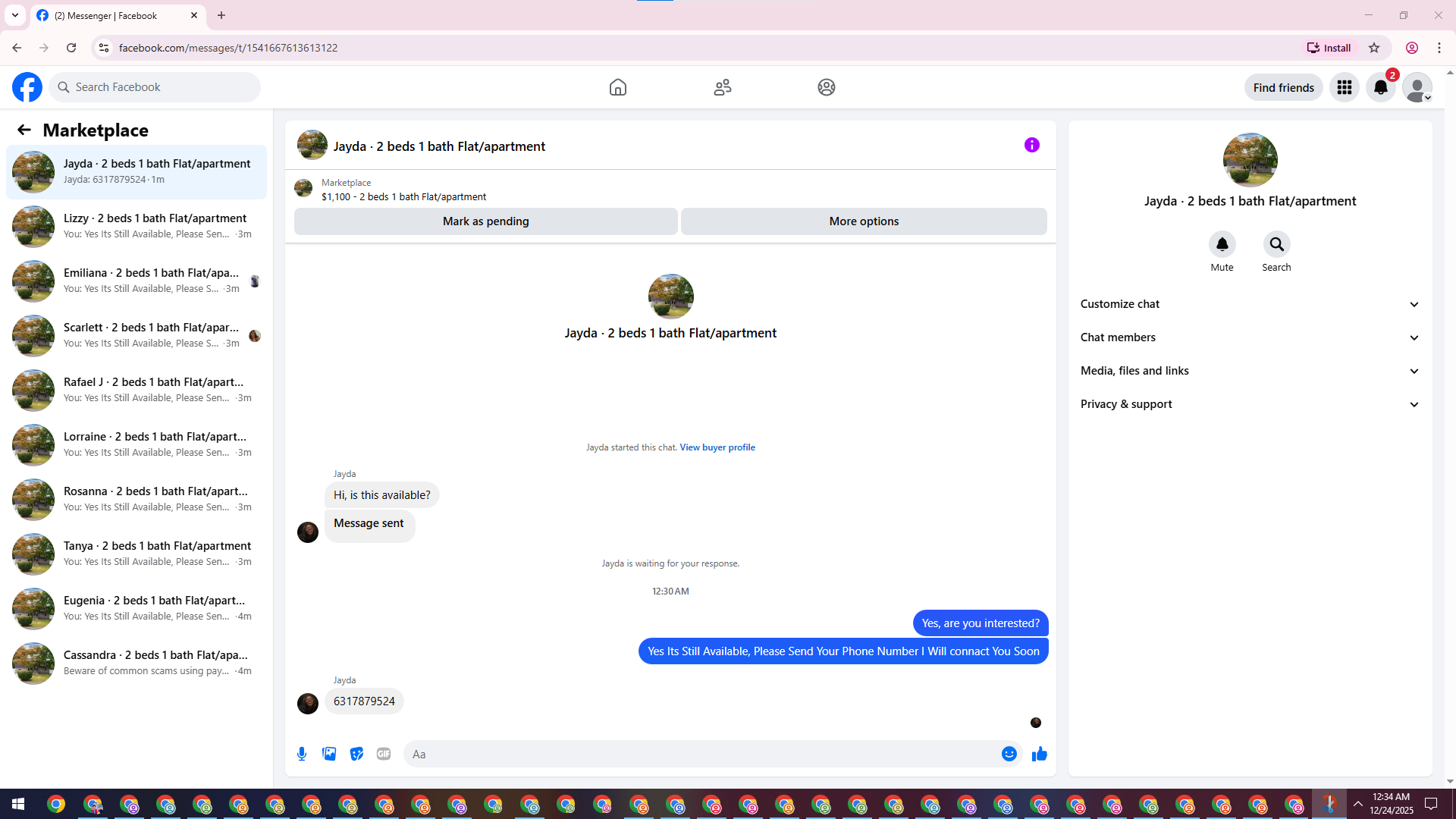The image size is (1456, 819).
Task: Search in conversation with the magnifier icon
Action: pyautogui.click(x=1276, y=244)
